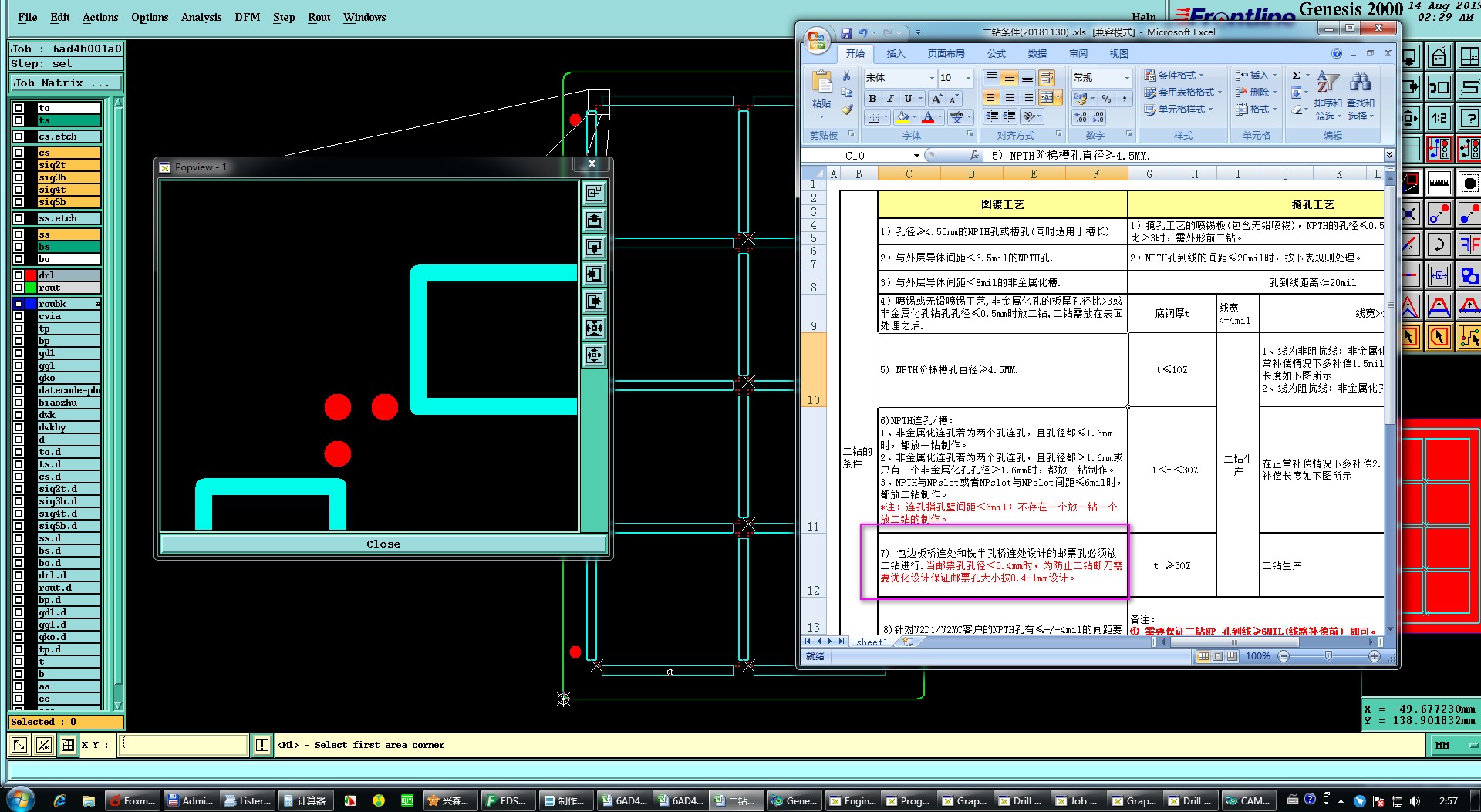Toggle checkbox for layer cvia
The height and width of the screenshot is (812, 1481).
pyautogui.click(x=19, y=316)
